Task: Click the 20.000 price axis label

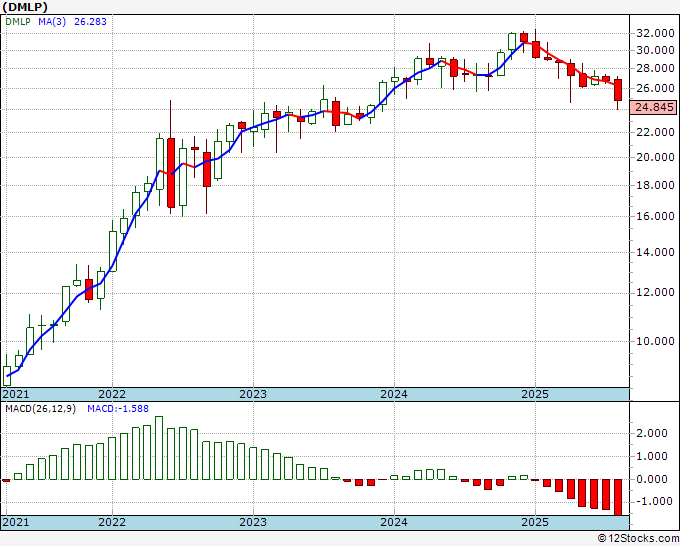Action: pos(655,157)
